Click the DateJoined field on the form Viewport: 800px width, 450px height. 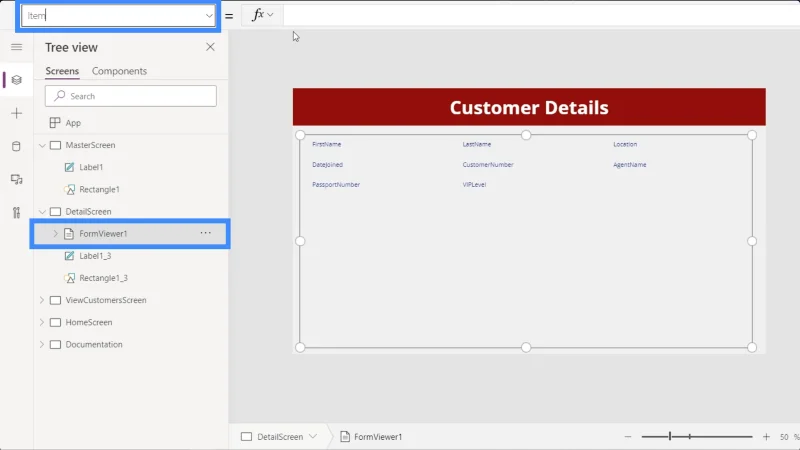click(x=328, y=165)
